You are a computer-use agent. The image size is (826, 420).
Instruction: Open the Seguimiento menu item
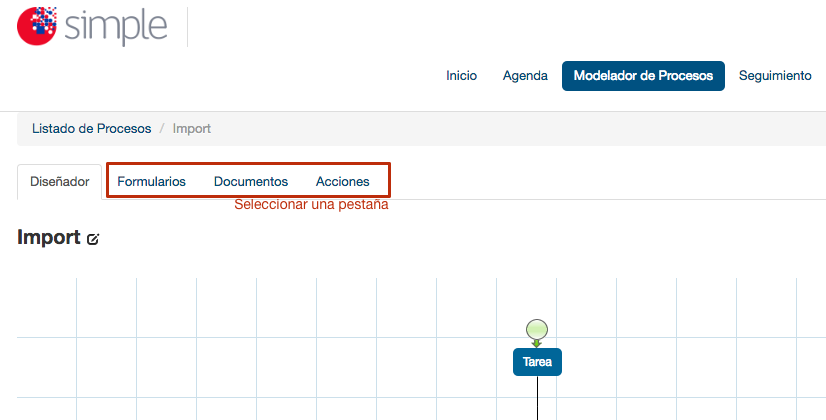coord(775,76)
